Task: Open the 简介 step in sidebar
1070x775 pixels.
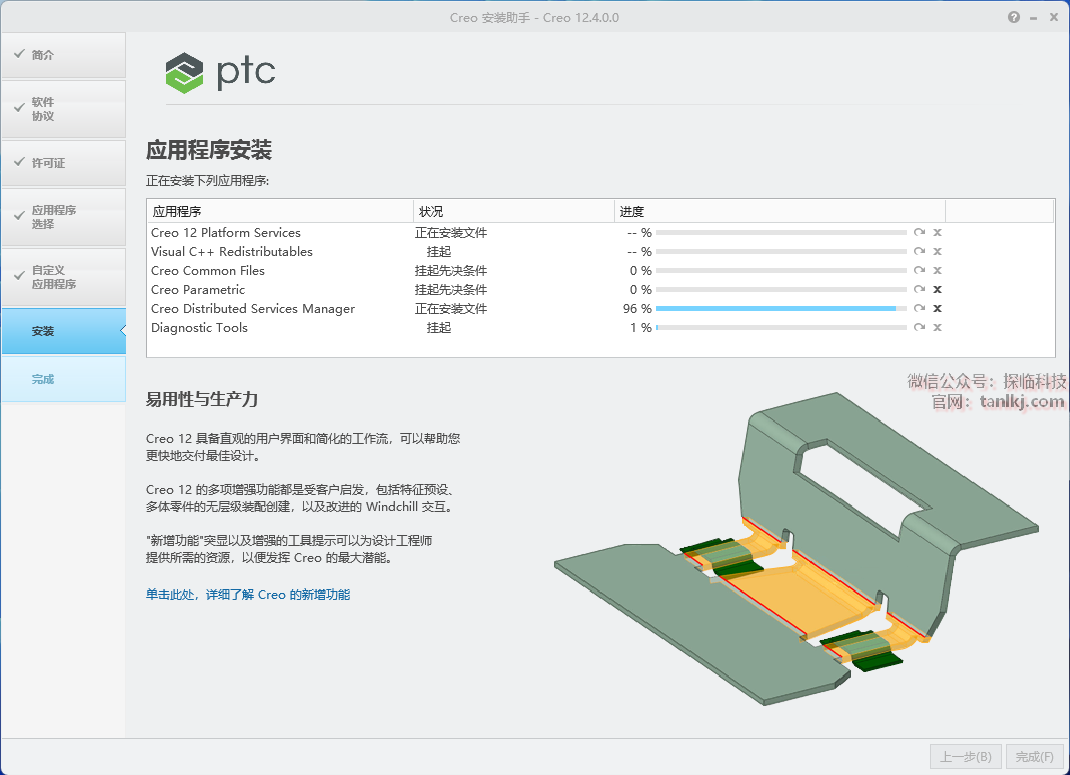Action: coord(63,55)
